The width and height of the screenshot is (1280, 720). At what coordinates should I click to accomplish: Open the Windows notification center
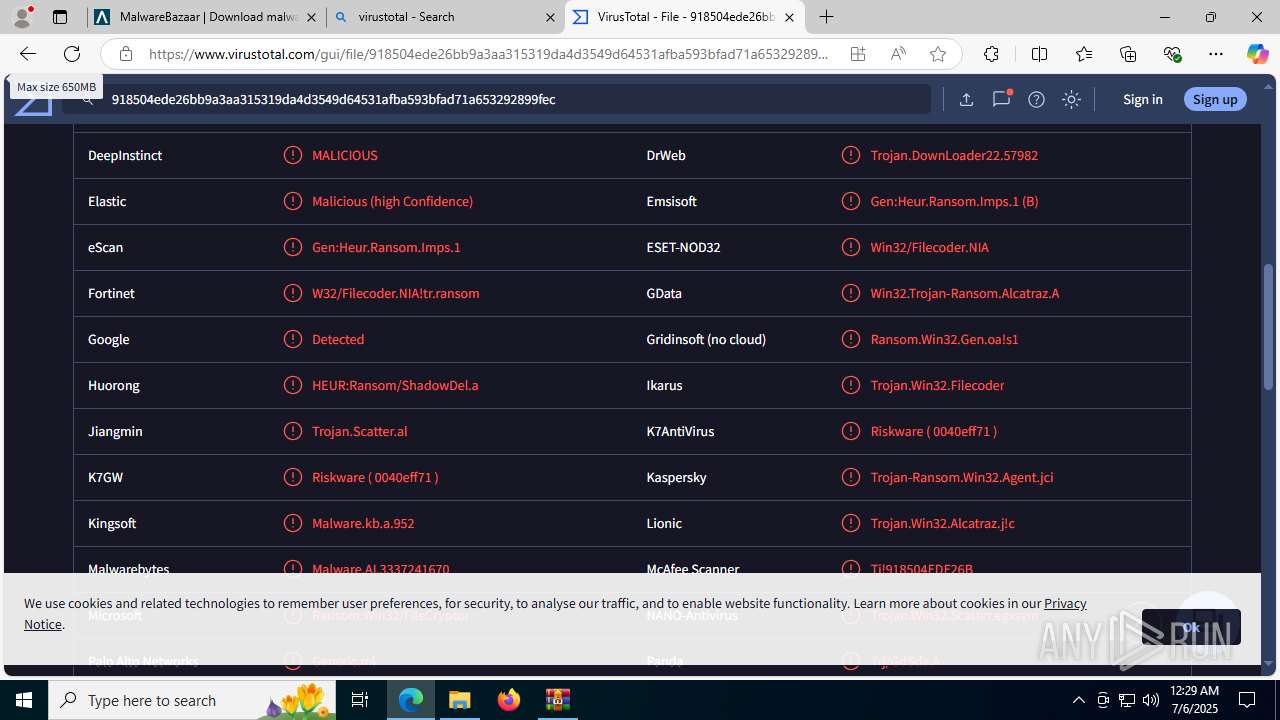pos(1247,700)
